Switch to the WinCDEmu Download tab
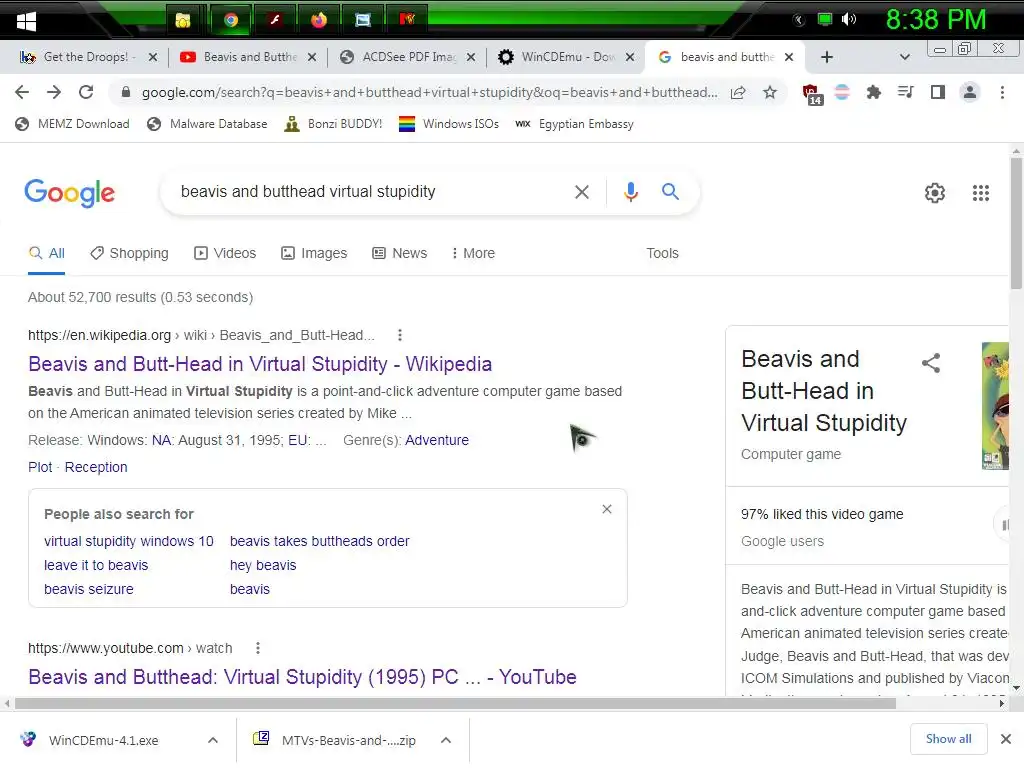 (566, 57)
